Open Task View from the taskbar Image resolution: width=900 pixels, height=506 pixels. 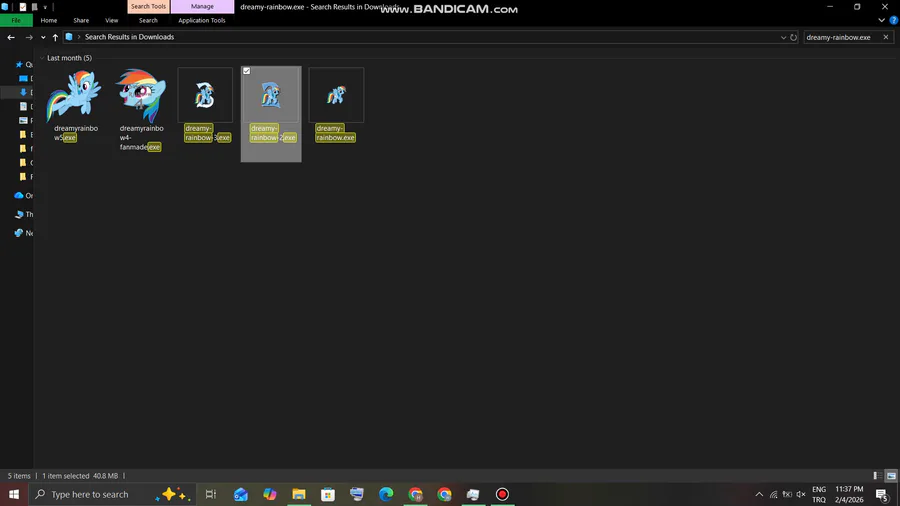(x=211, y=495)
